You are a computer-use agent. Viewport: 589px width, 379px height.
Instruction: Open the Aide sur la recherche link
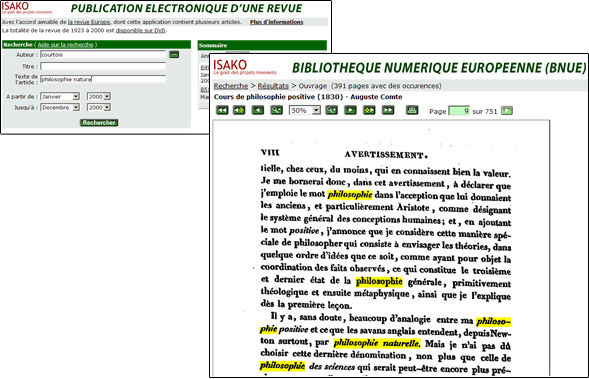click(65, 45)
